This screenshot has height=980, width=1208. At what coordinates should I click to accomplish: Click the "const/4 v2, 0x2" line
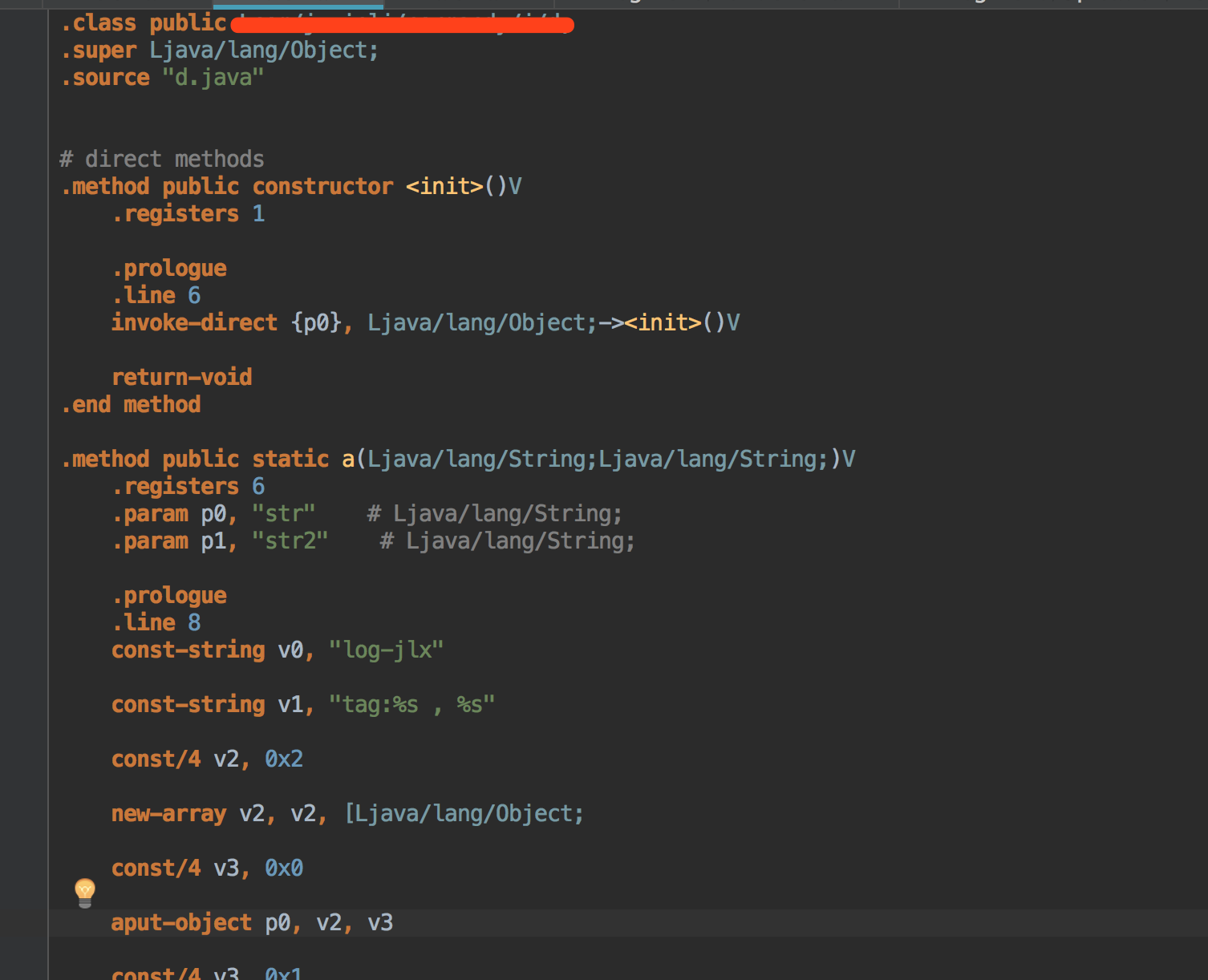[208, 759]
